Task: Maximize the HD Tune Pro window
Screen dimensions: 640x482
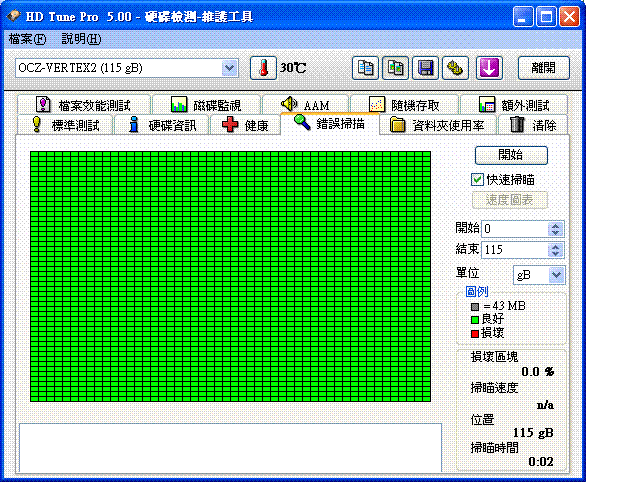Action: point(546,17)
